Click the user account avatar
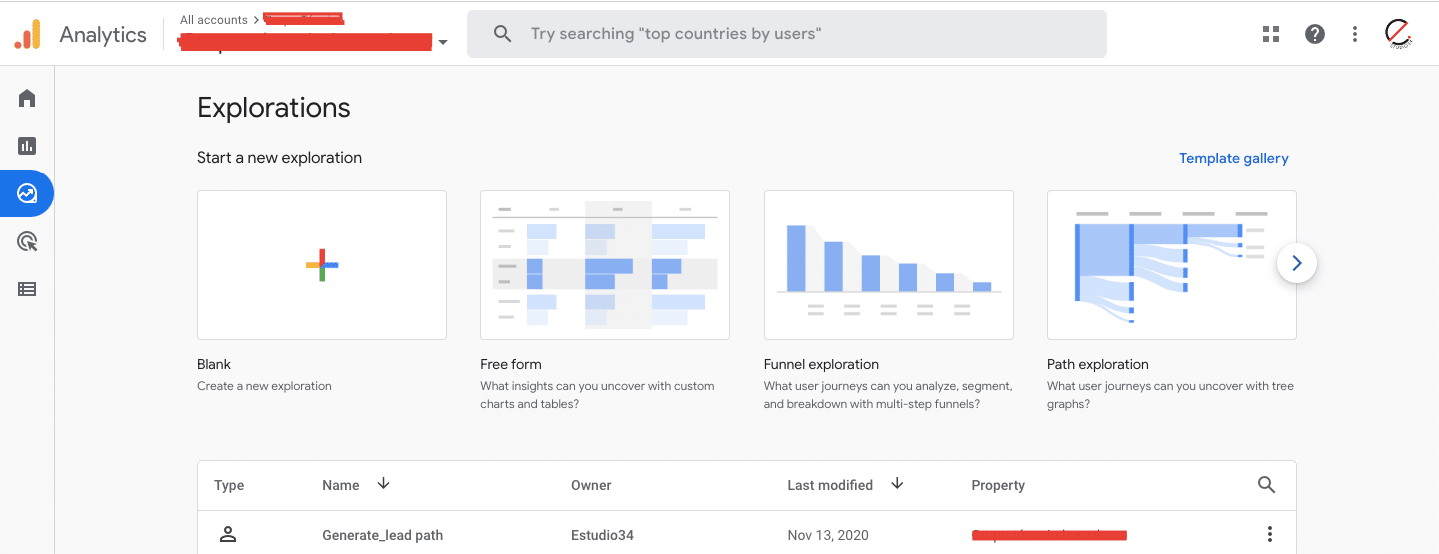 point(1398,34)
